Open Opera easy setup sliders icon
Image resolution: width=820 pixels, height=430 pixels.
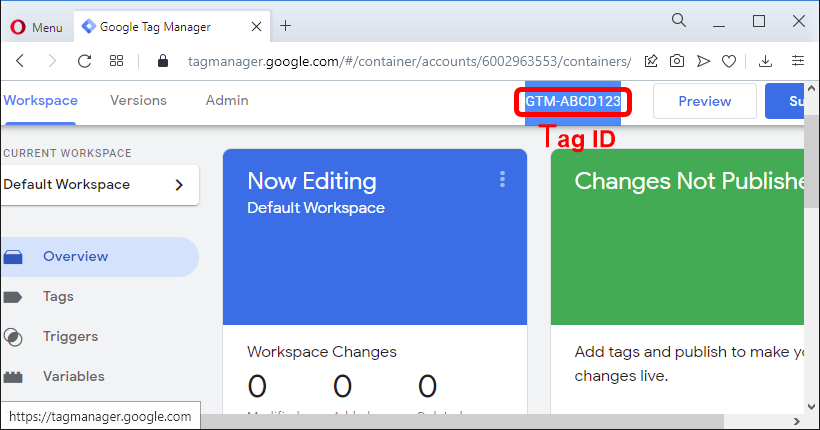tap(798, 61)
